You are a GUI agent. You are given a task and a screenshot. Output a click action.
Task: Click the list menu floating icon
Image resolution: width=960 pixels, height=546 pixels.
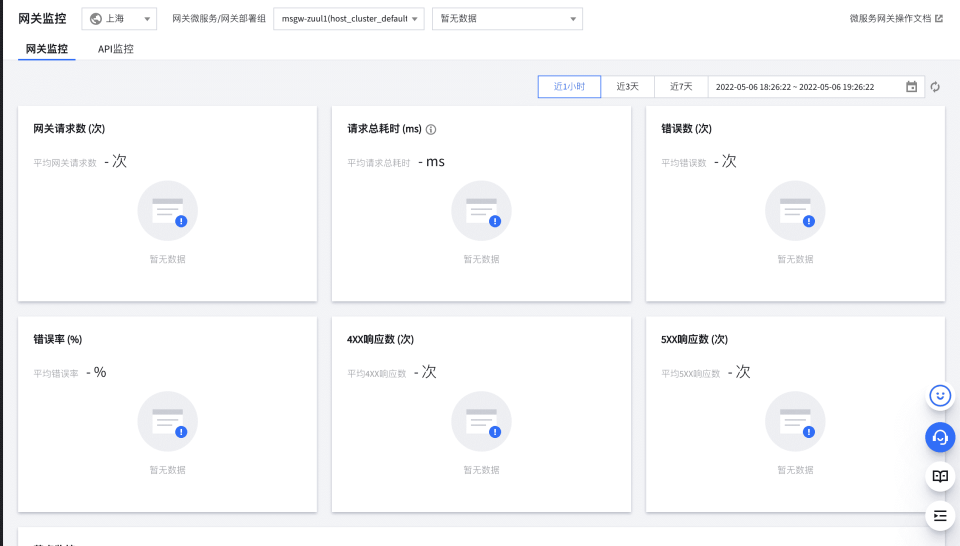(x=939, y=516)
